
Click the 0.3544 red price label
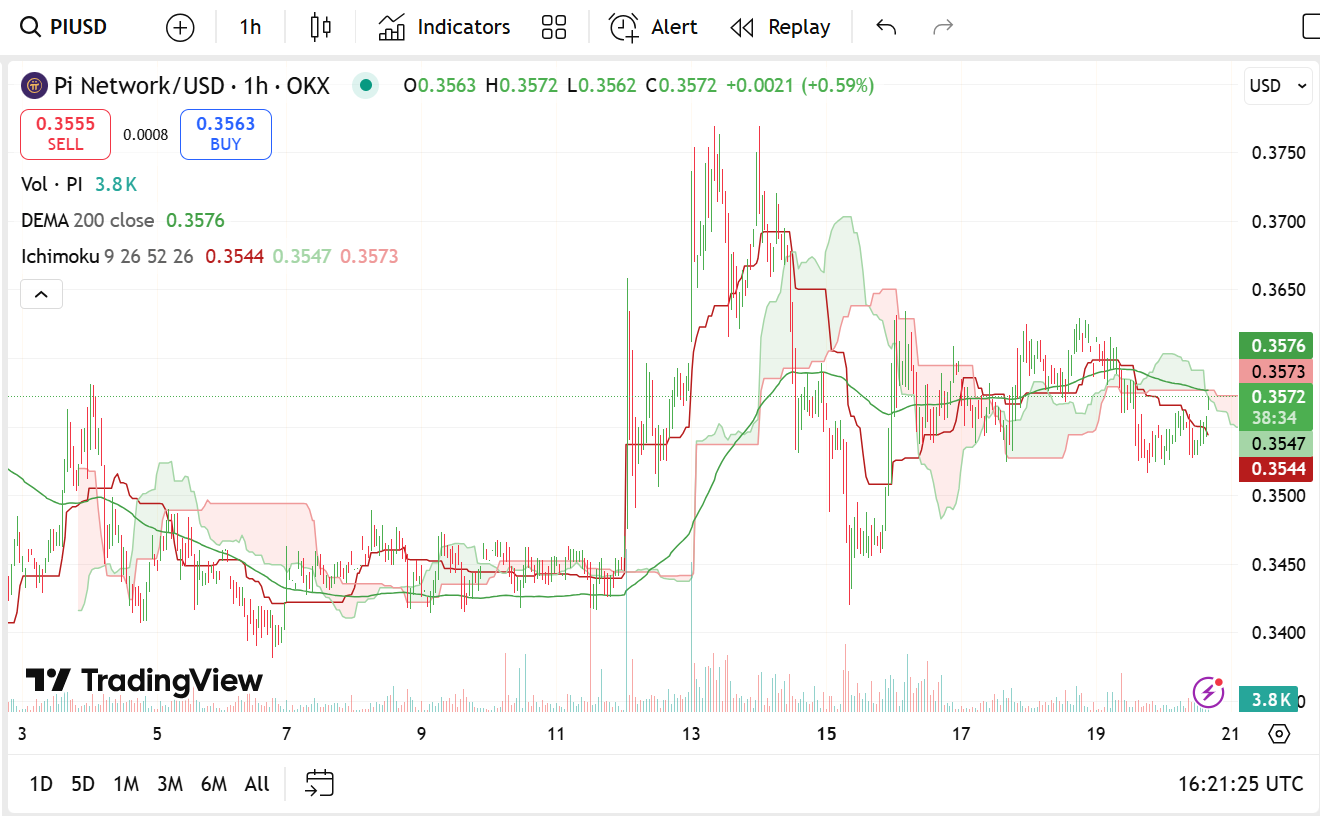click(1275, 468)
